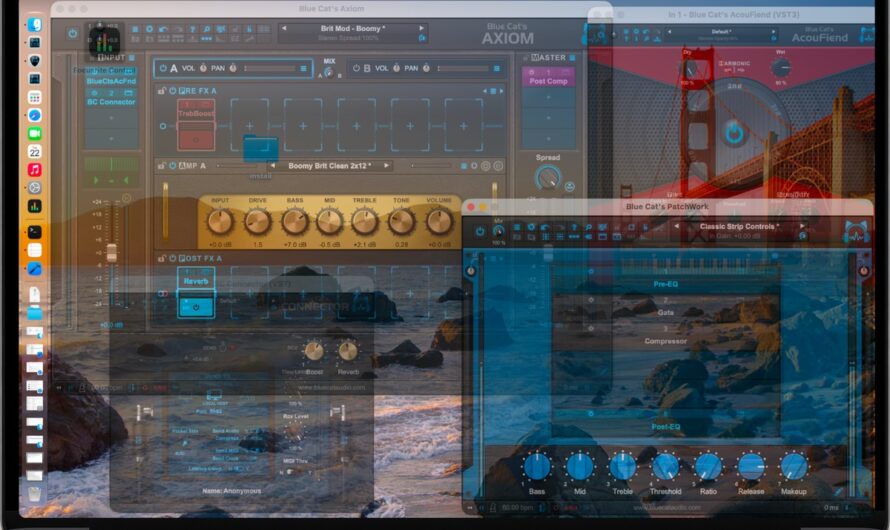Open Classic Strip Controls preset name
This screenshot has width=890, height=530.
click(x=739, y=226)
